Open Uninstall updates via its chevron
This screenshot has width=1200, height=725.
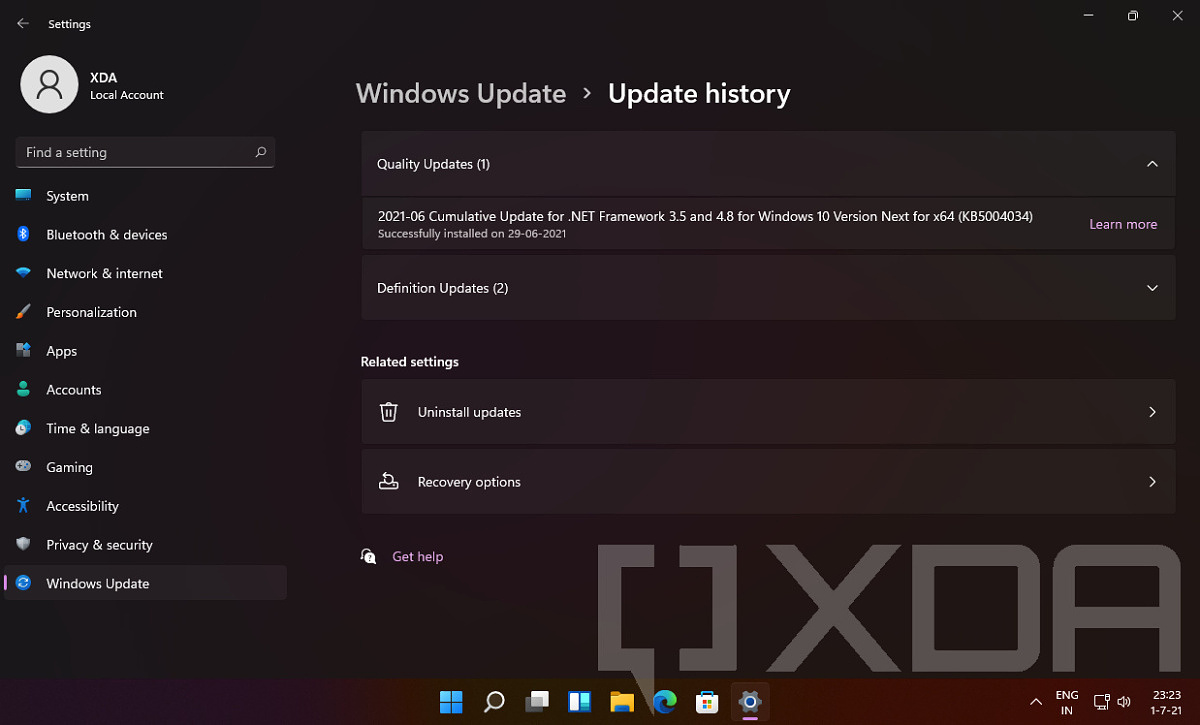[1152, 412]
